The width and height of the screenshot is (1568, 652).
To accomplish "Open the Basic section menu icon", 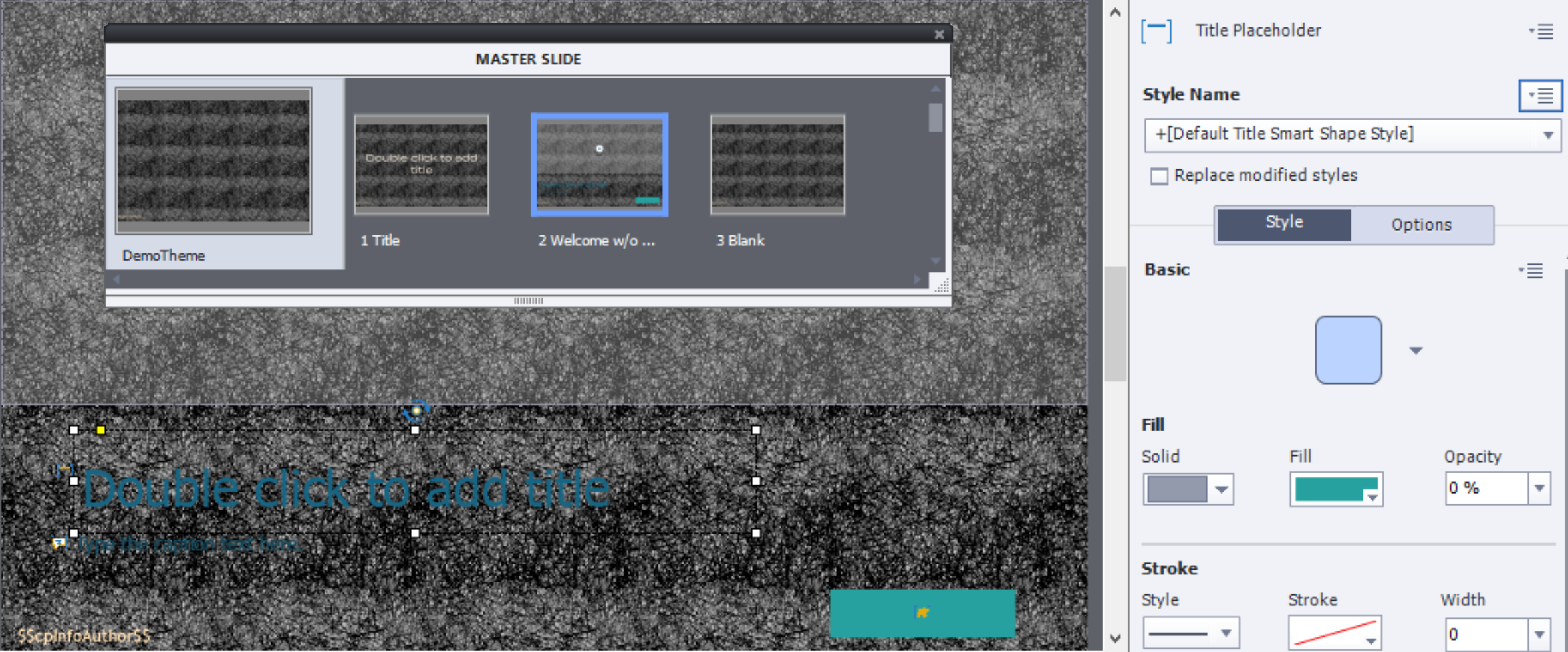I will tap(1531, 271).
